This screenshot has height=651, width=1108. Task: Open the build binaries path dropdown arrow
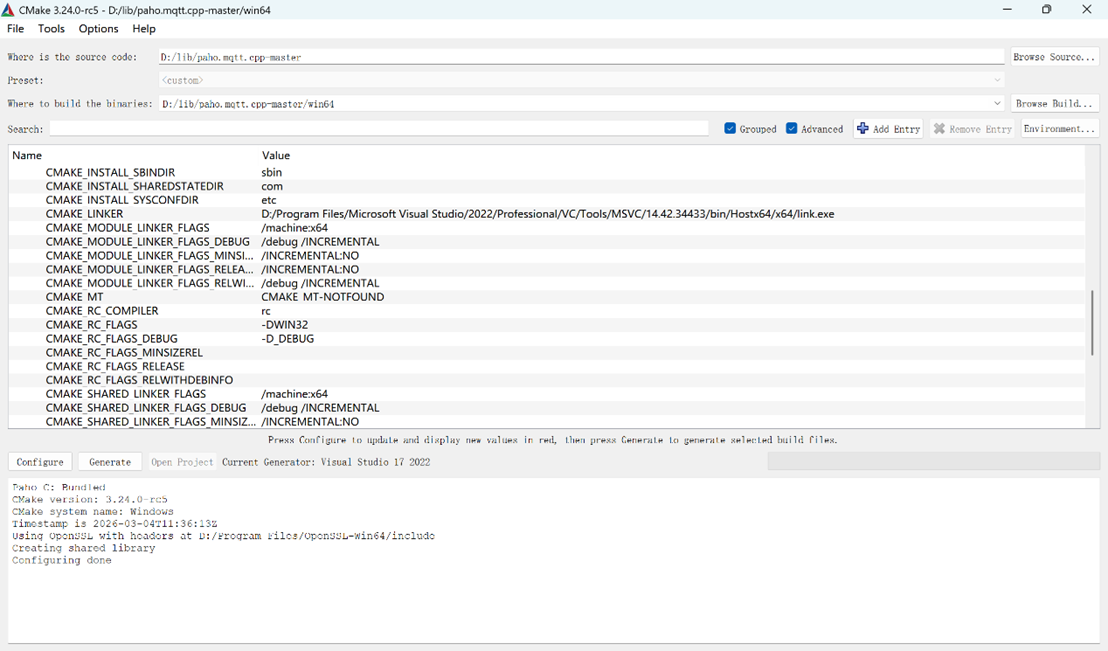996,103
